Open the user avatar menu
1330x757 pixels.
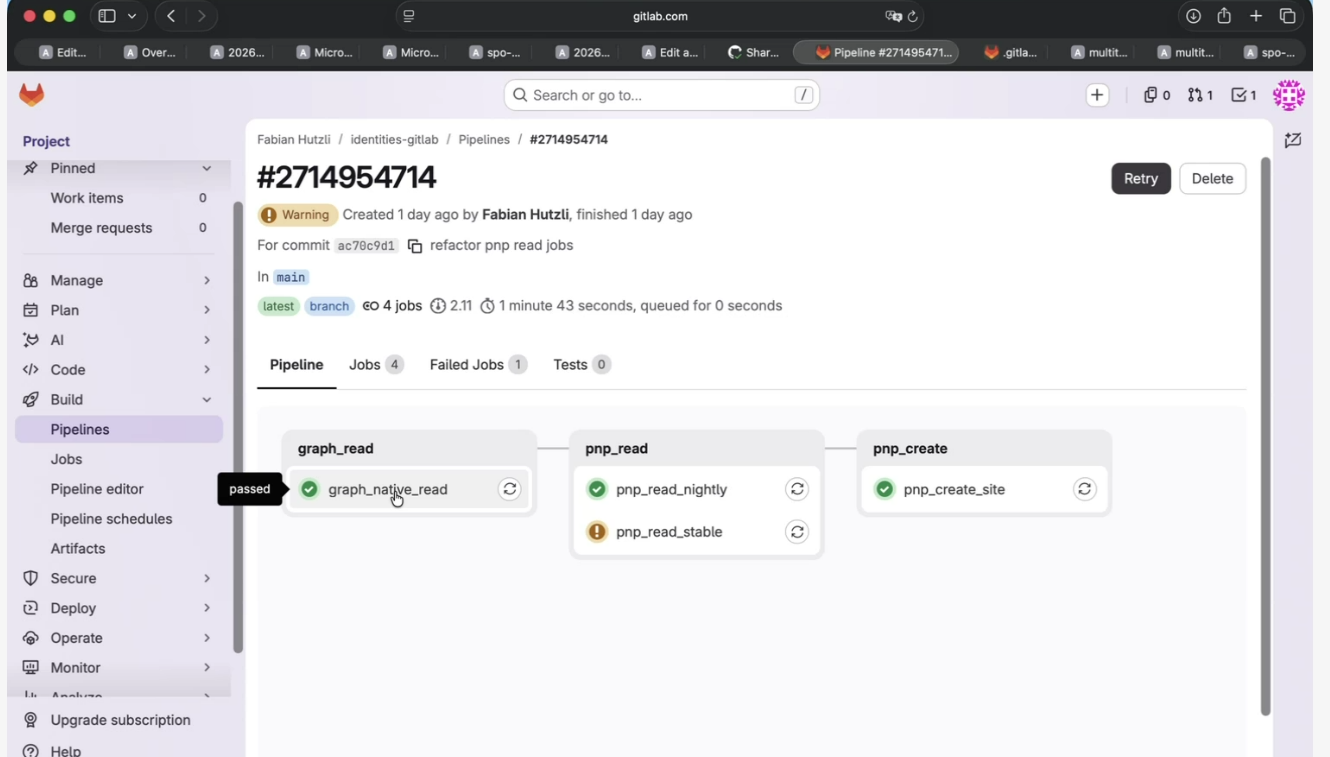click(x=1289, y=95)
